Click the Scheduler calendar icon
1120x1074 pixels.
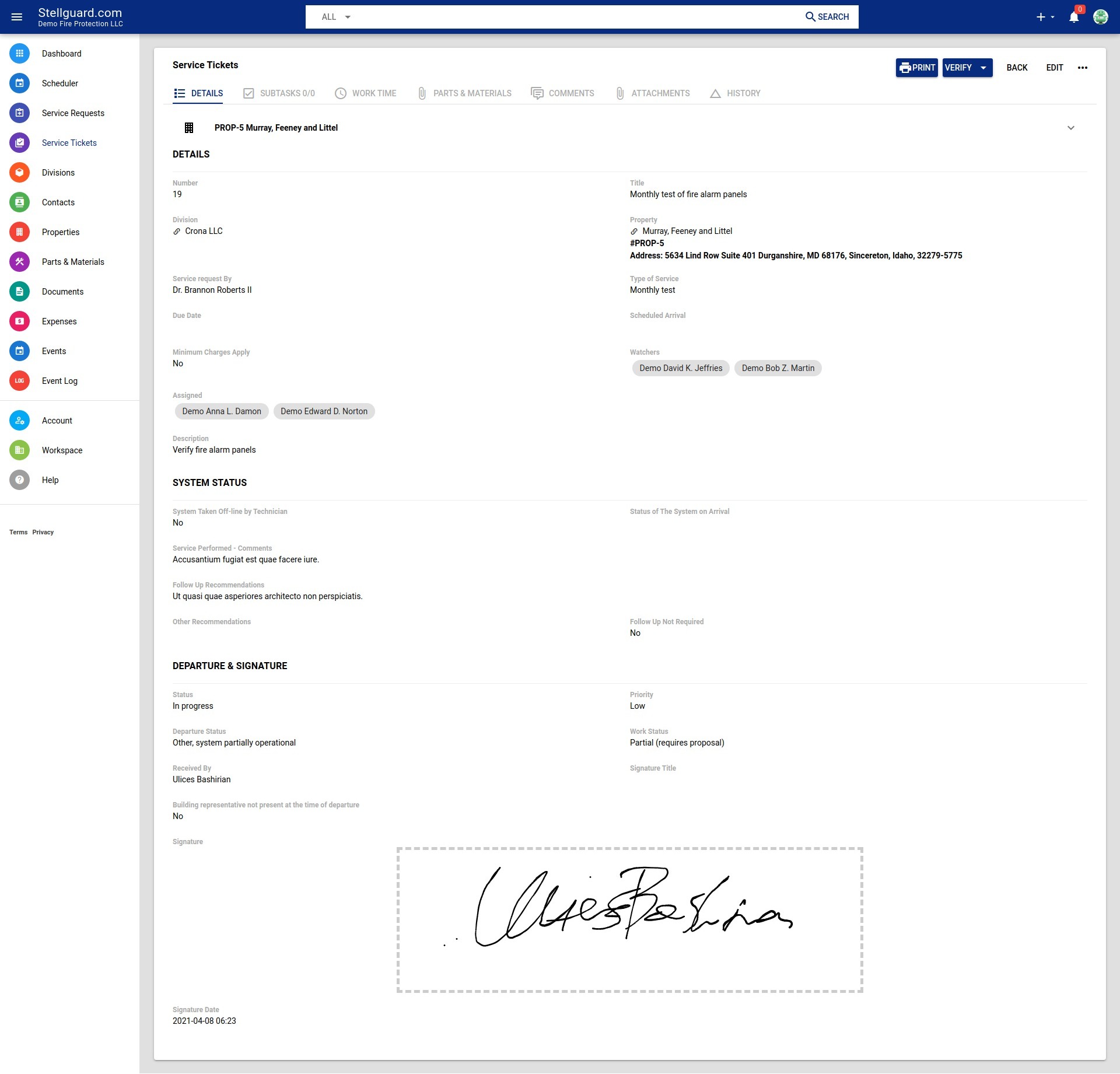point(19,83)
